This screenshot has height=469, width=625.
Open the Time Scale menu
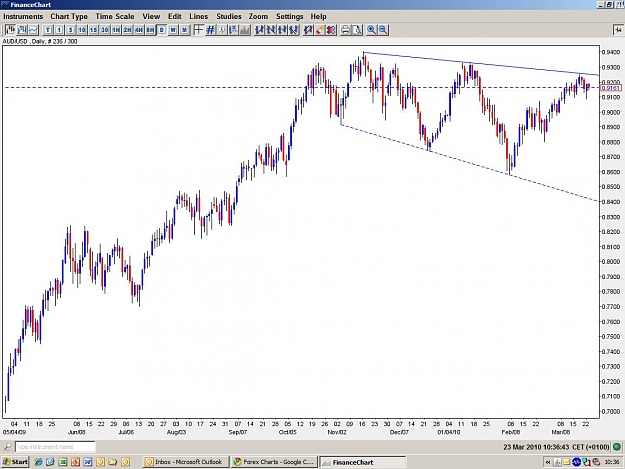pos(115,16)
